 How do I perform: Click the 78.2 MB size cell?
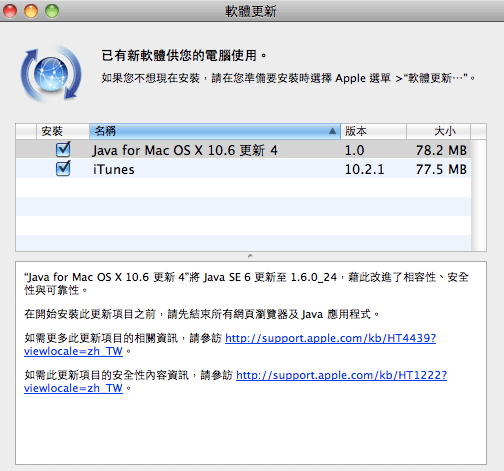(441, 150)
